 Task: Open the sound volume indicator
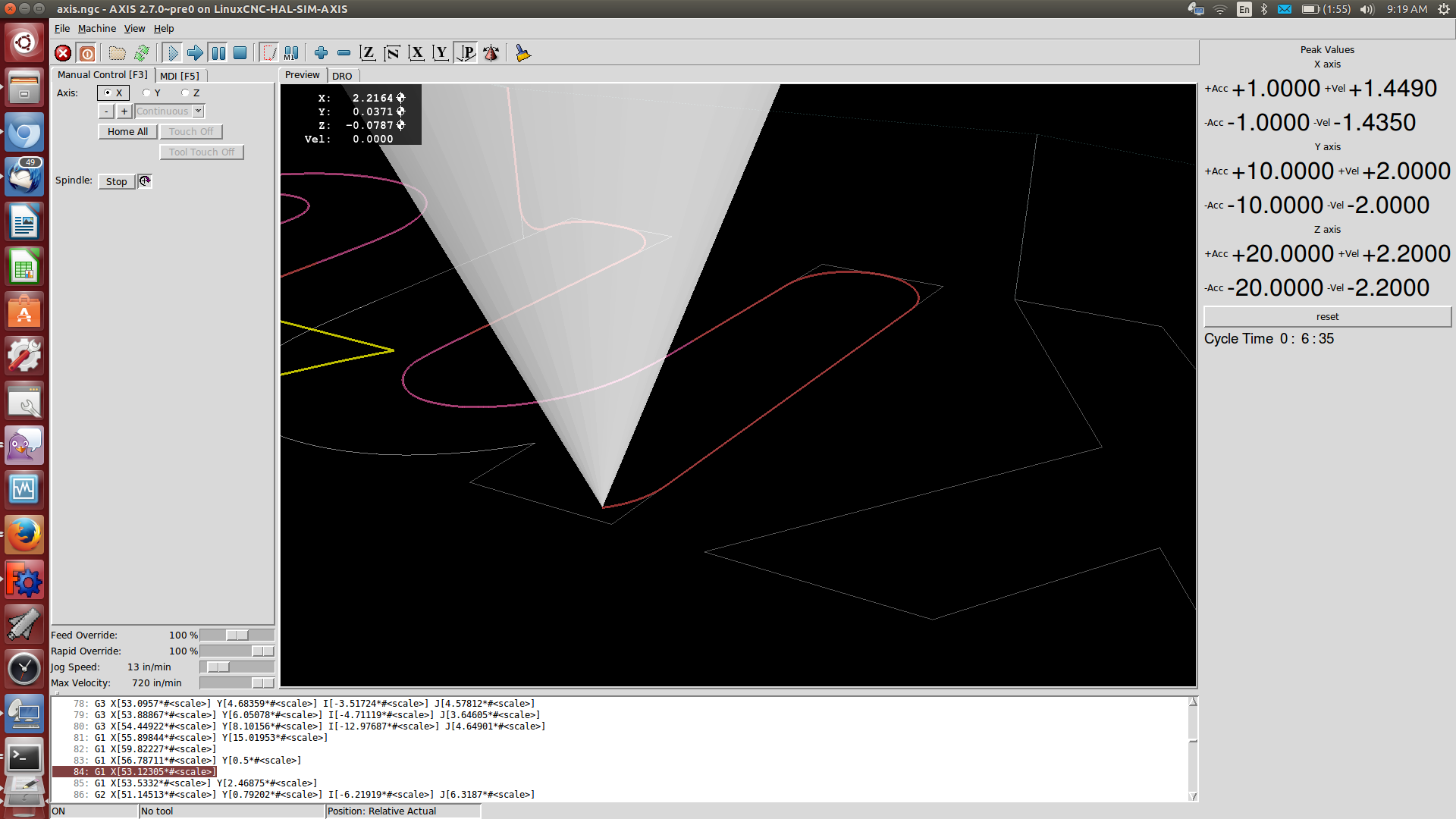1367,9
